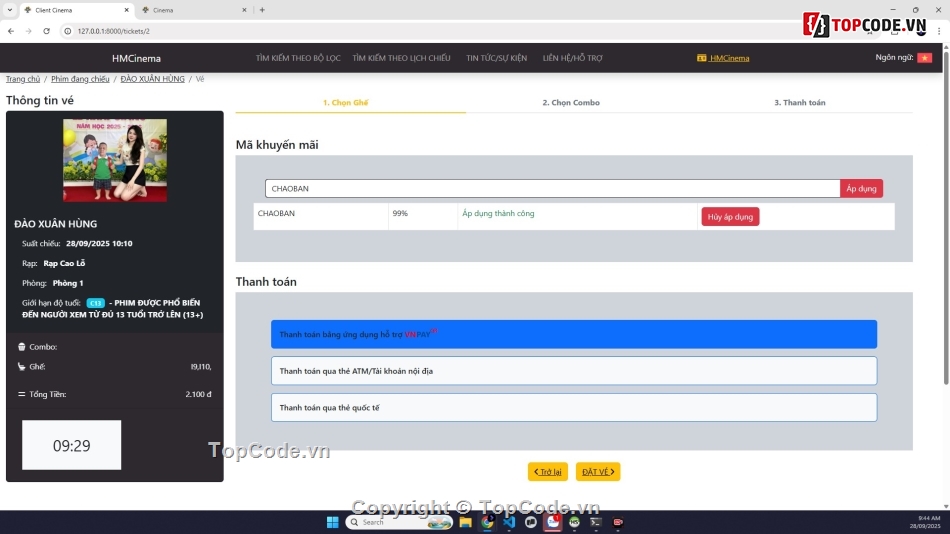Open the Terminal icon in the taskbar
Screen dimensions: 950x534
coord(596,522)
